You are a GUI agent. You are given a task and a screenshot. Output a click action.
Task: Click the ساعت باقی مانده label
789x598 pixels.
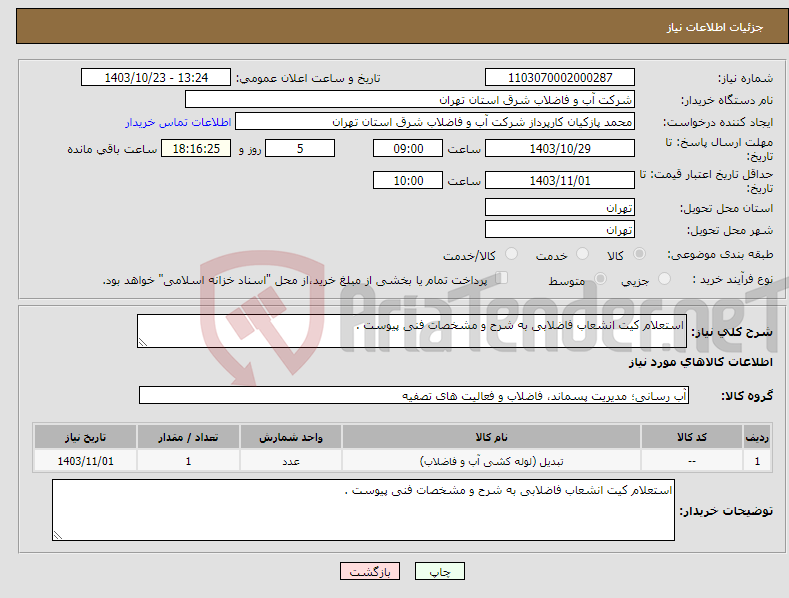coord(112,150)
